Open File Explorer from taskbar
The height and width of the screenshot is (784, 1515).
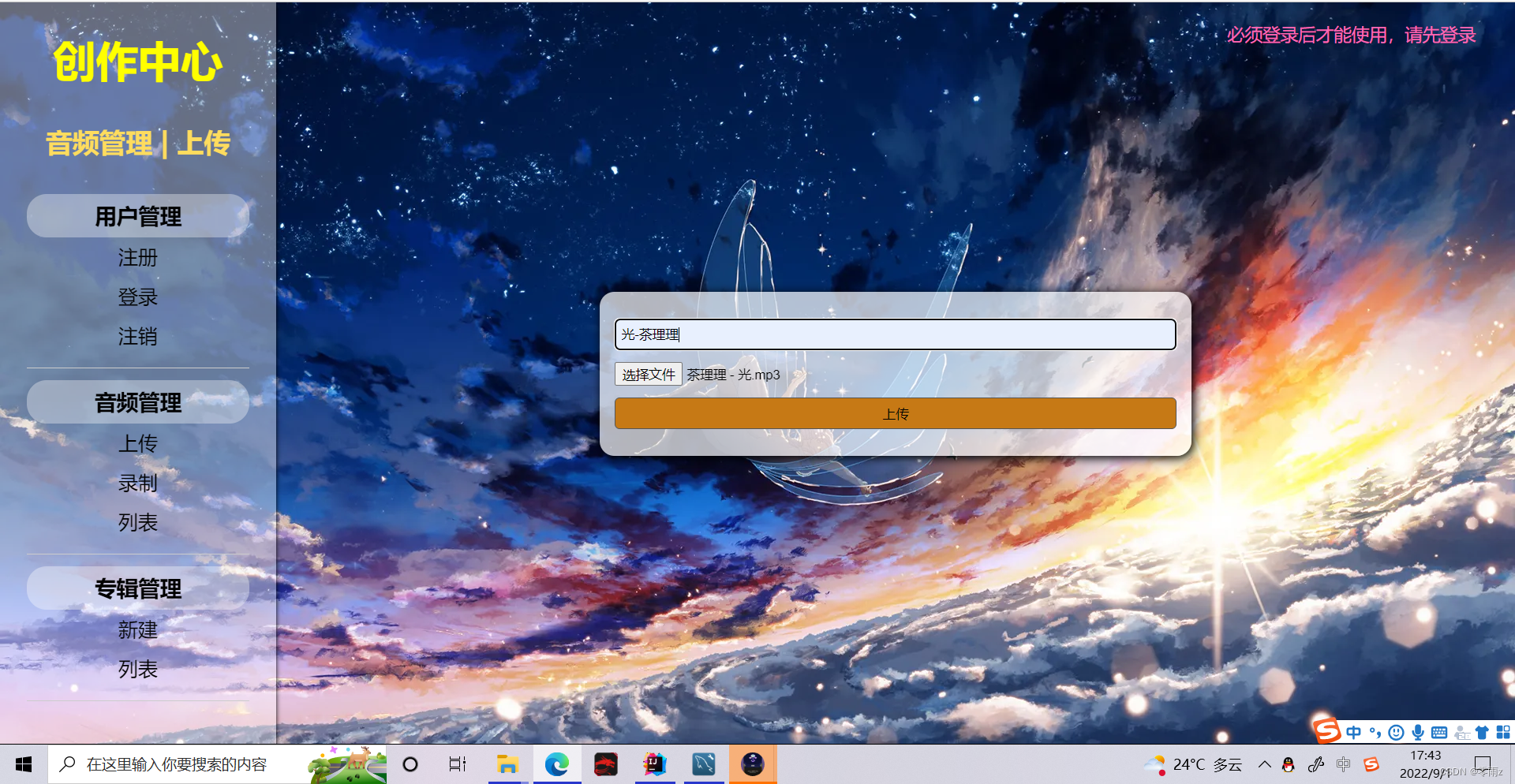click(507, 764)
